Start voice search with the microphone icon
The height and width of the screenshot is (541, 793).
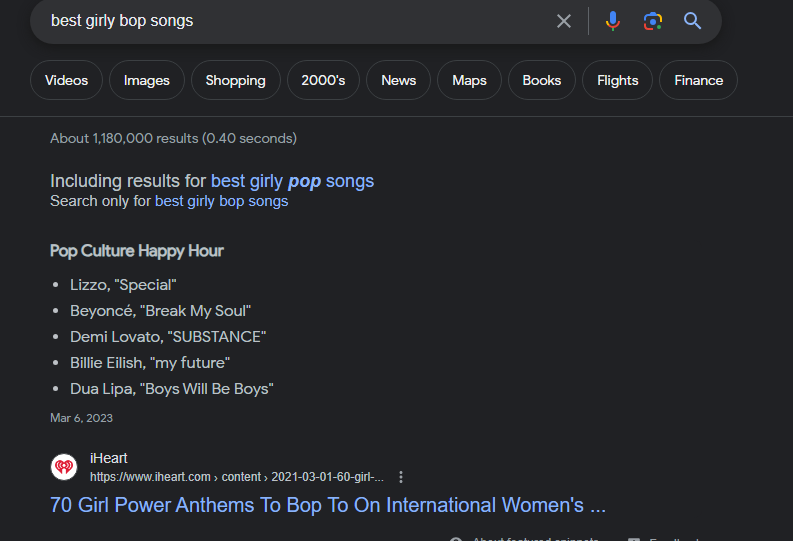coord(612,21)
